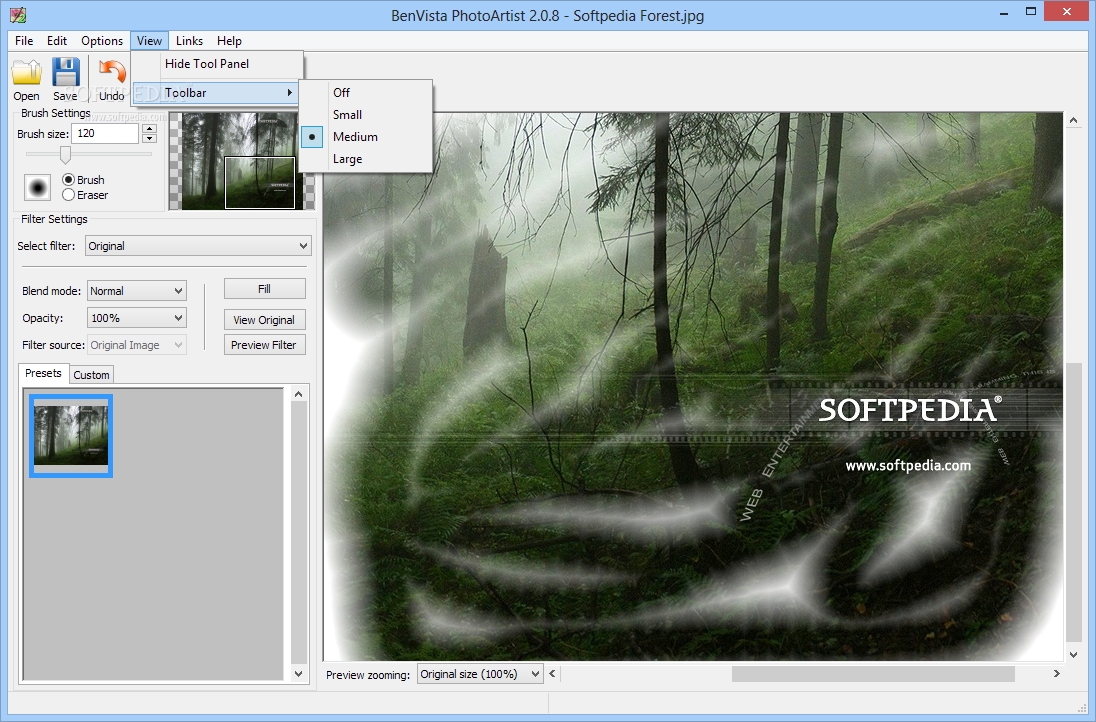Increase brush size with up stepper arrow
This screenshot has width=1096, height=722.
[x=150, y=129]
